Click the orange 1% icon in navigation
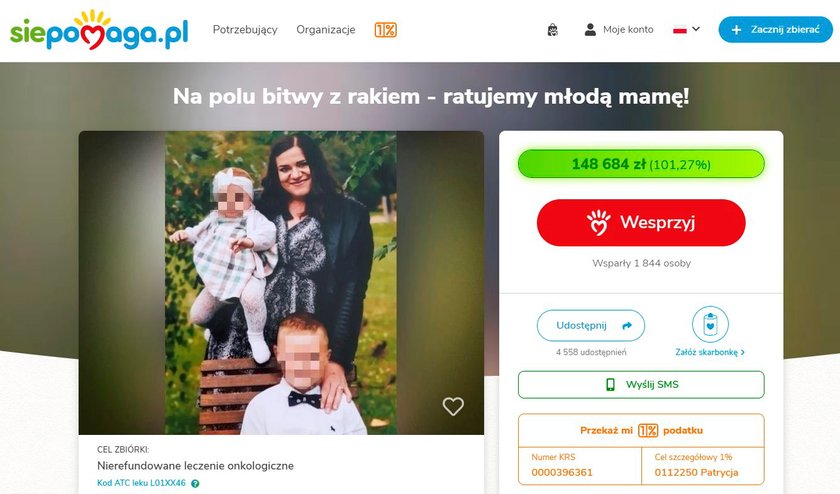The width and height of the screenshot is (840, 494). [385, 30]
